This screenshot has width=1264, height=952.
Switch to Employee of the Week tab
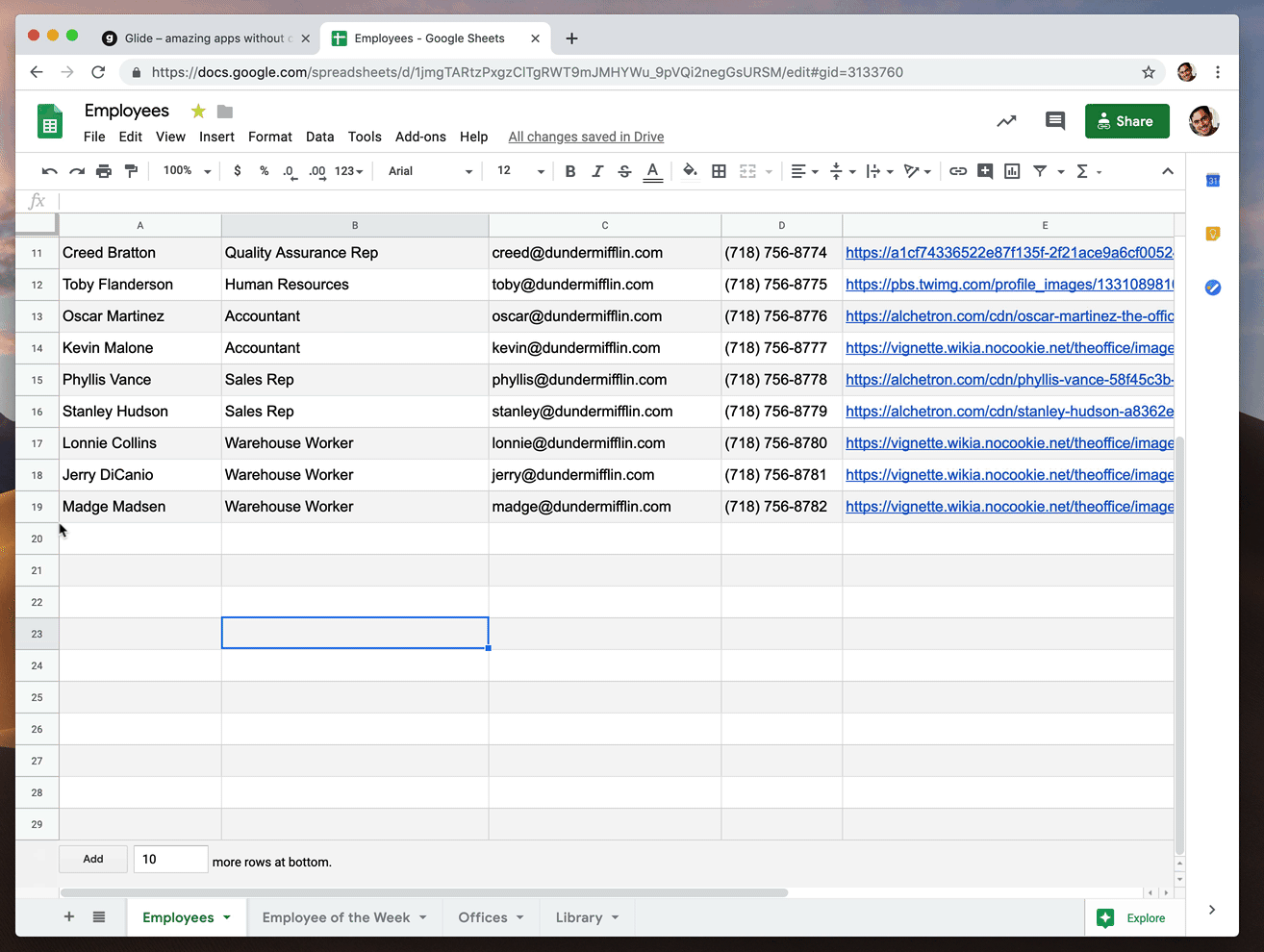(336, 917)
